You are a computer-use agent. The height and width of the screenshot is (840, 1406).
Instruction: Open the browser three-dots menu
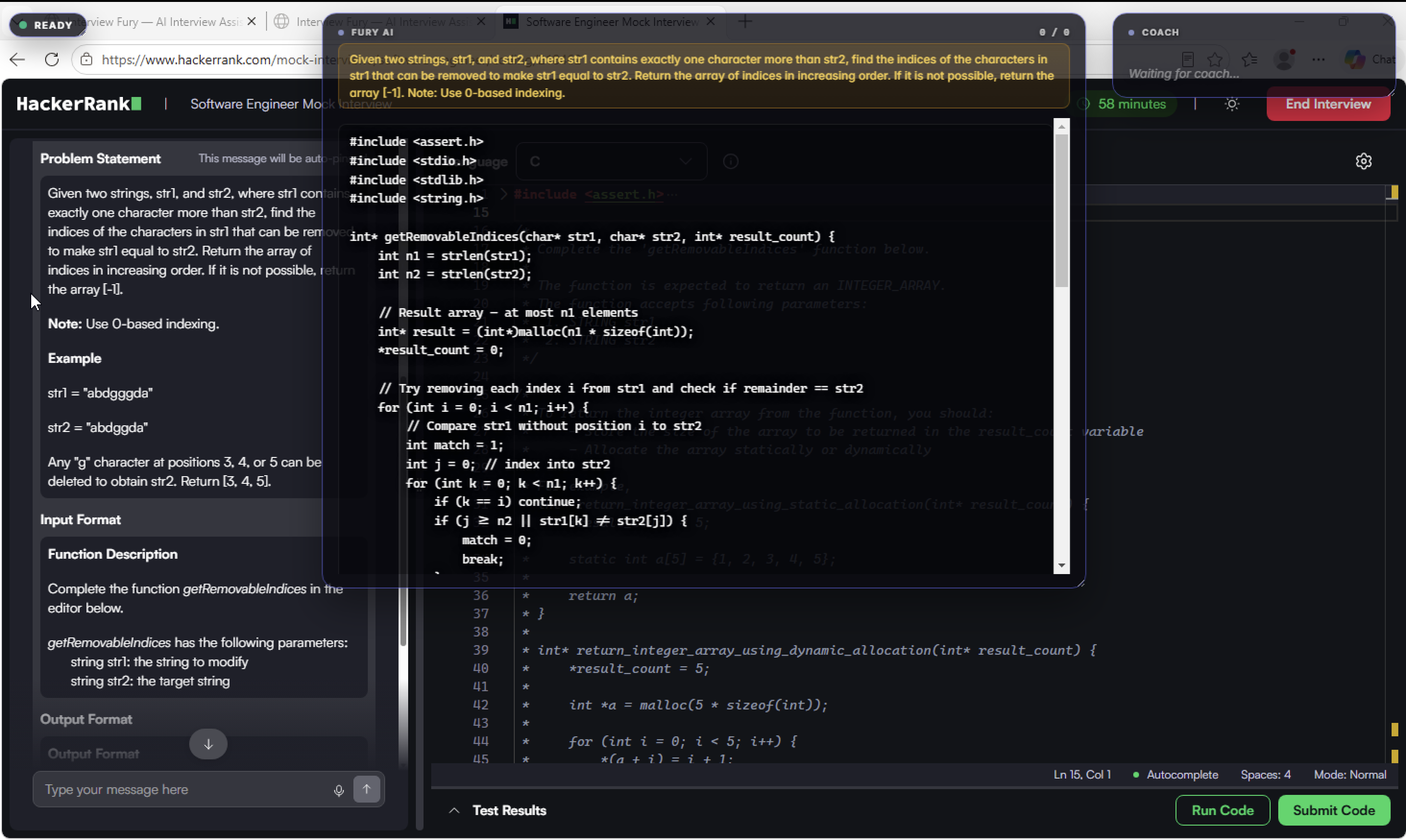[1318, 60]
